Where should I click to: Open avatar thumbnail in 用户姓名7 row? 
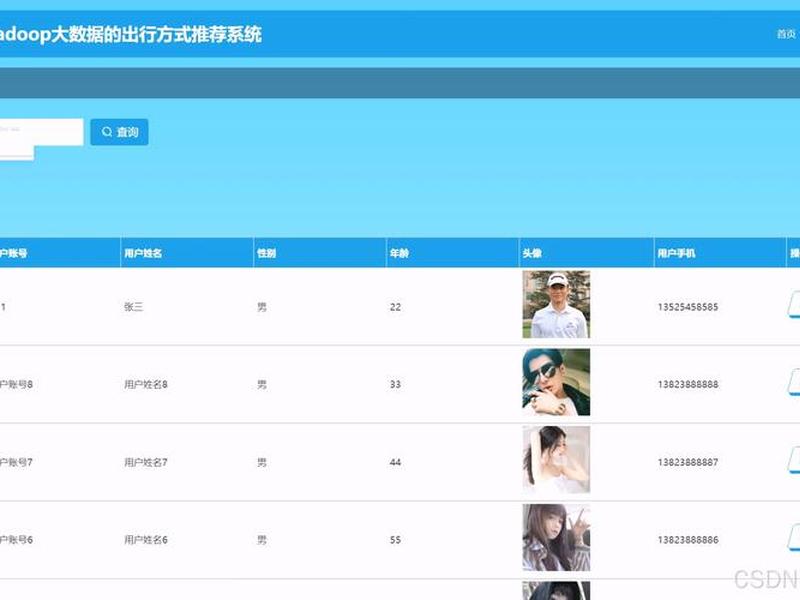coord(556,460)
